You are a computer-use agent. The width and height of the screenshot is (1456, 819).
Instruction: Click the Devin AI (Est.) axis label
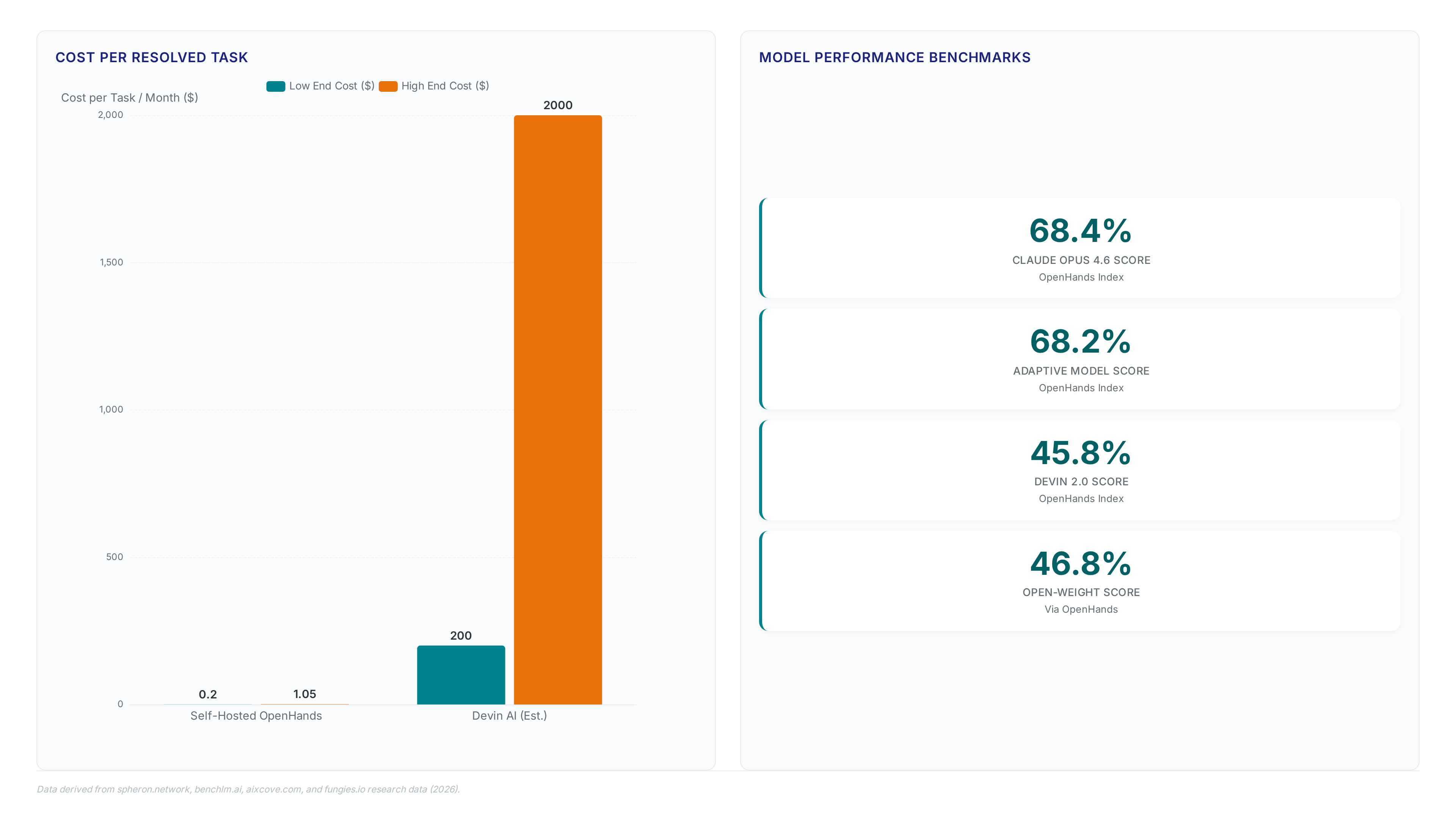pos(509,715)
